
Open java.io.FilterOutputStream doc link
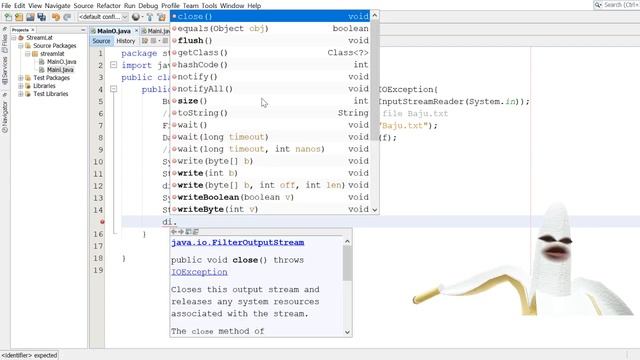(x=238, y=242)
